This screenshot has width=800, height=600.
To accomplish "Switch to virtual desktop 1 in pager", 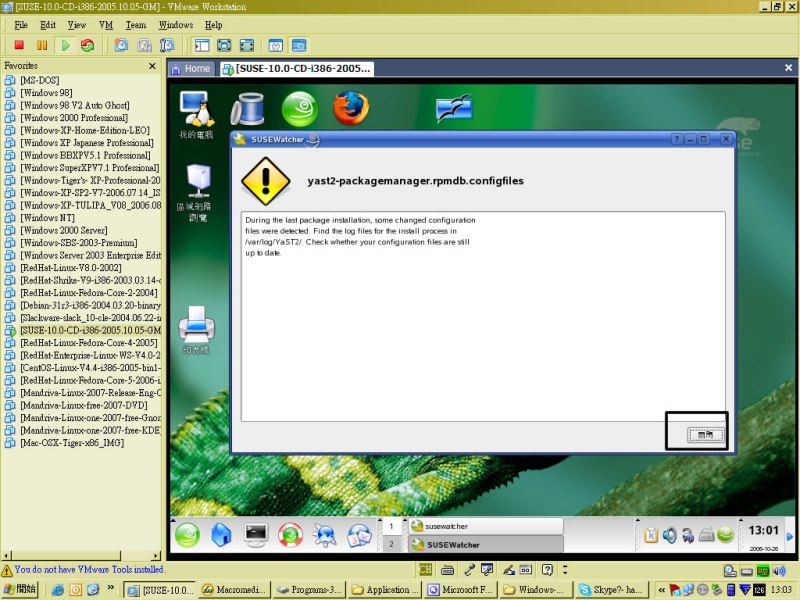I will [391, 526].
